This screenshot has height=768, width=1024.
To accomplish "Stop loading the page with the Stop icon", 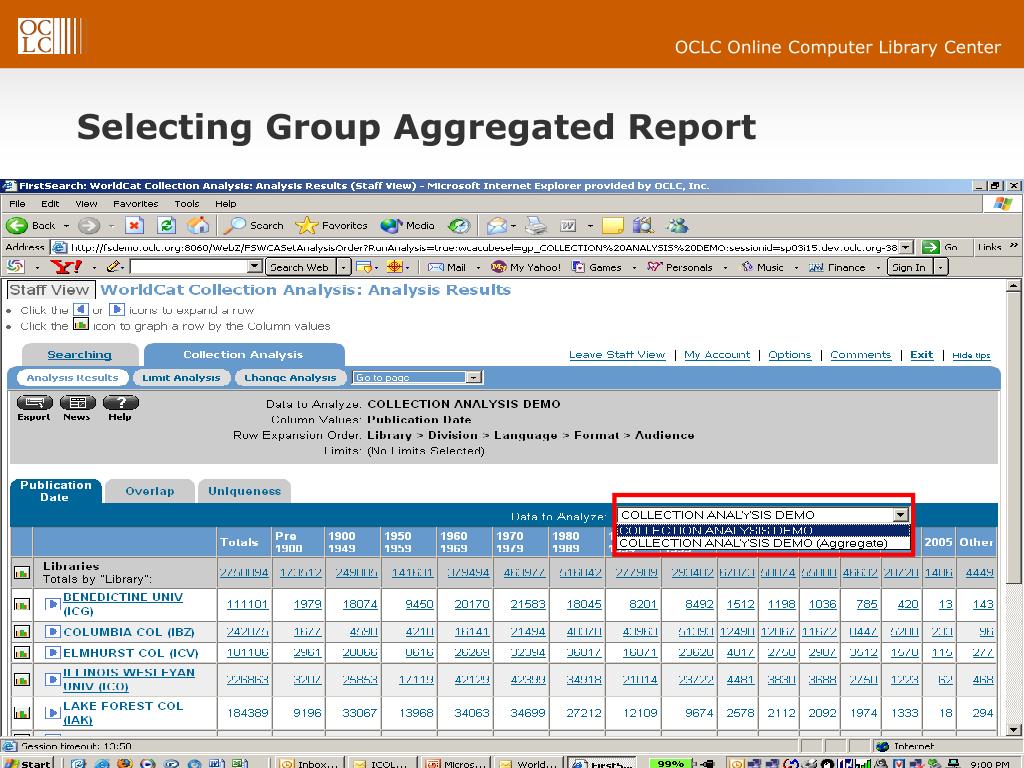I will [134, 226].
